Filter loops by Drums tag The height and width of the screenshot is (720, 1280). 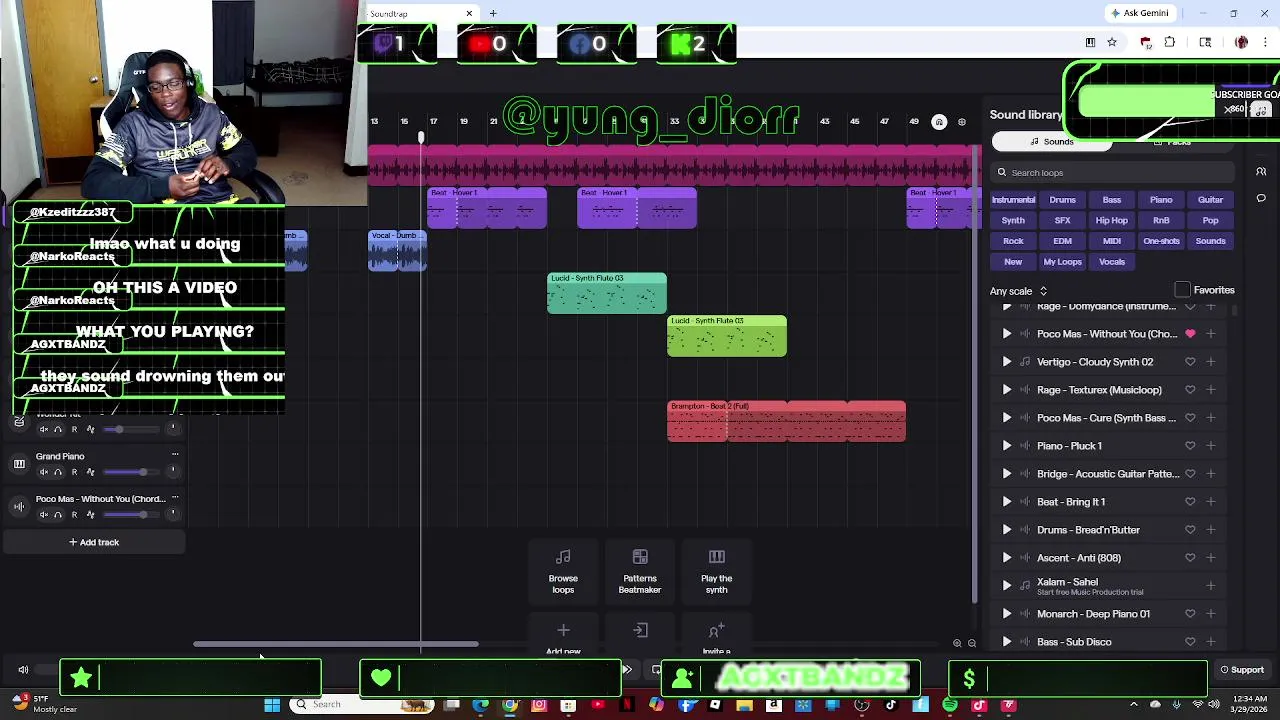click(x=1062, y=200)
